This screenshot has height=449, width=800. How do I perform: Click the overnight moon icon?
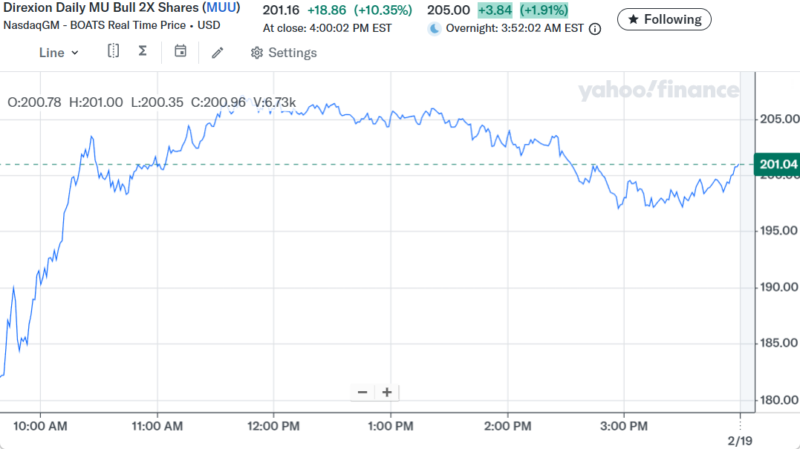(434, 29)
